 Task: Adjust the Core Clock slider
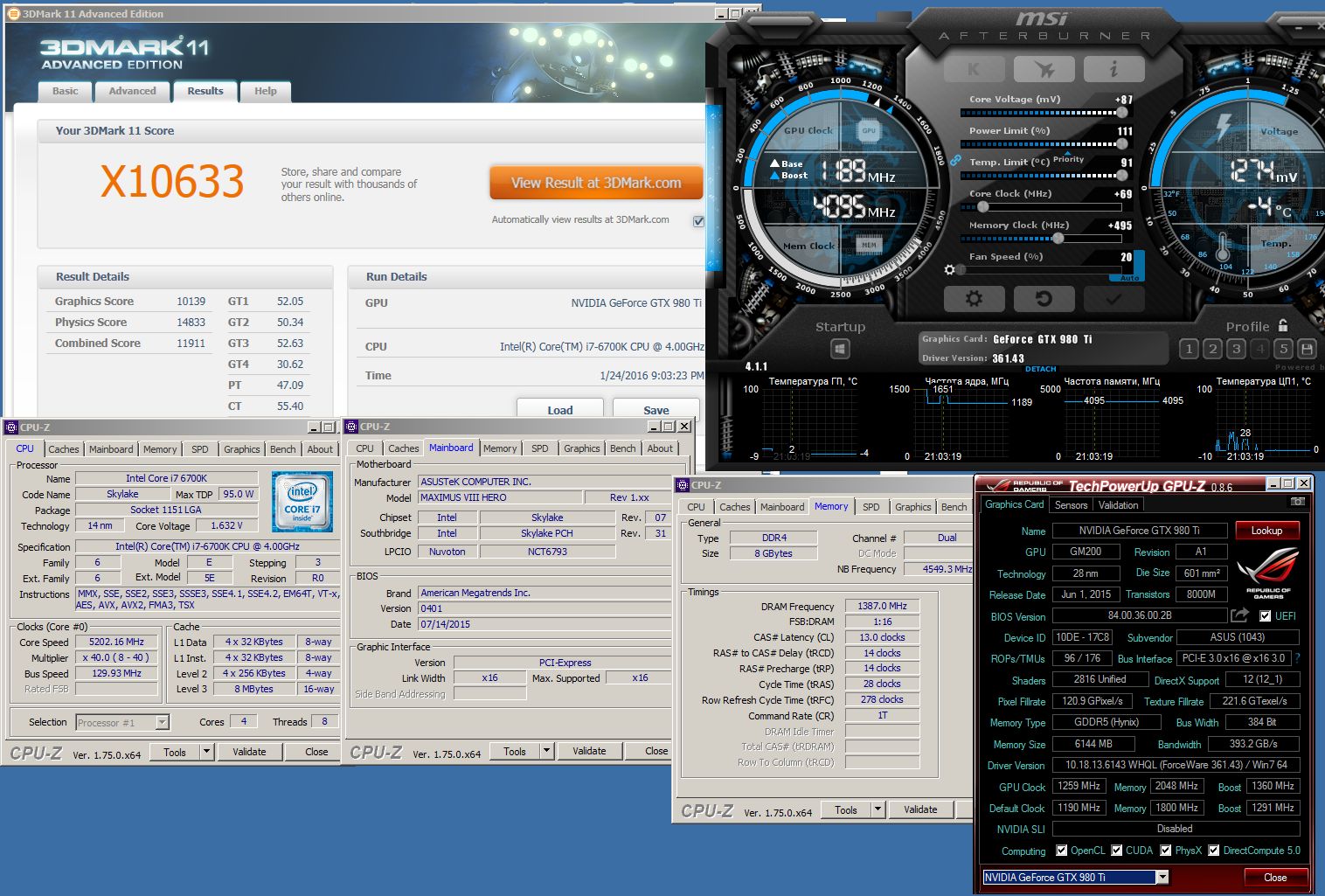pyautogui.click(x=983, y=207)
